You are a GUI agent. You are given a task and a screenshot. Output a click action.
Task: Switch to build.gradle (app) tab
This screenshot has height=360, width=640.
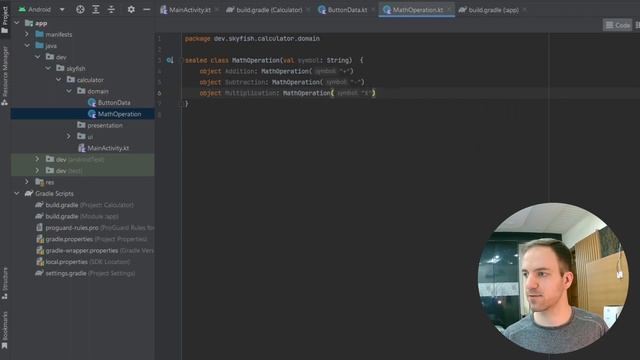click(x=489, y=10)
